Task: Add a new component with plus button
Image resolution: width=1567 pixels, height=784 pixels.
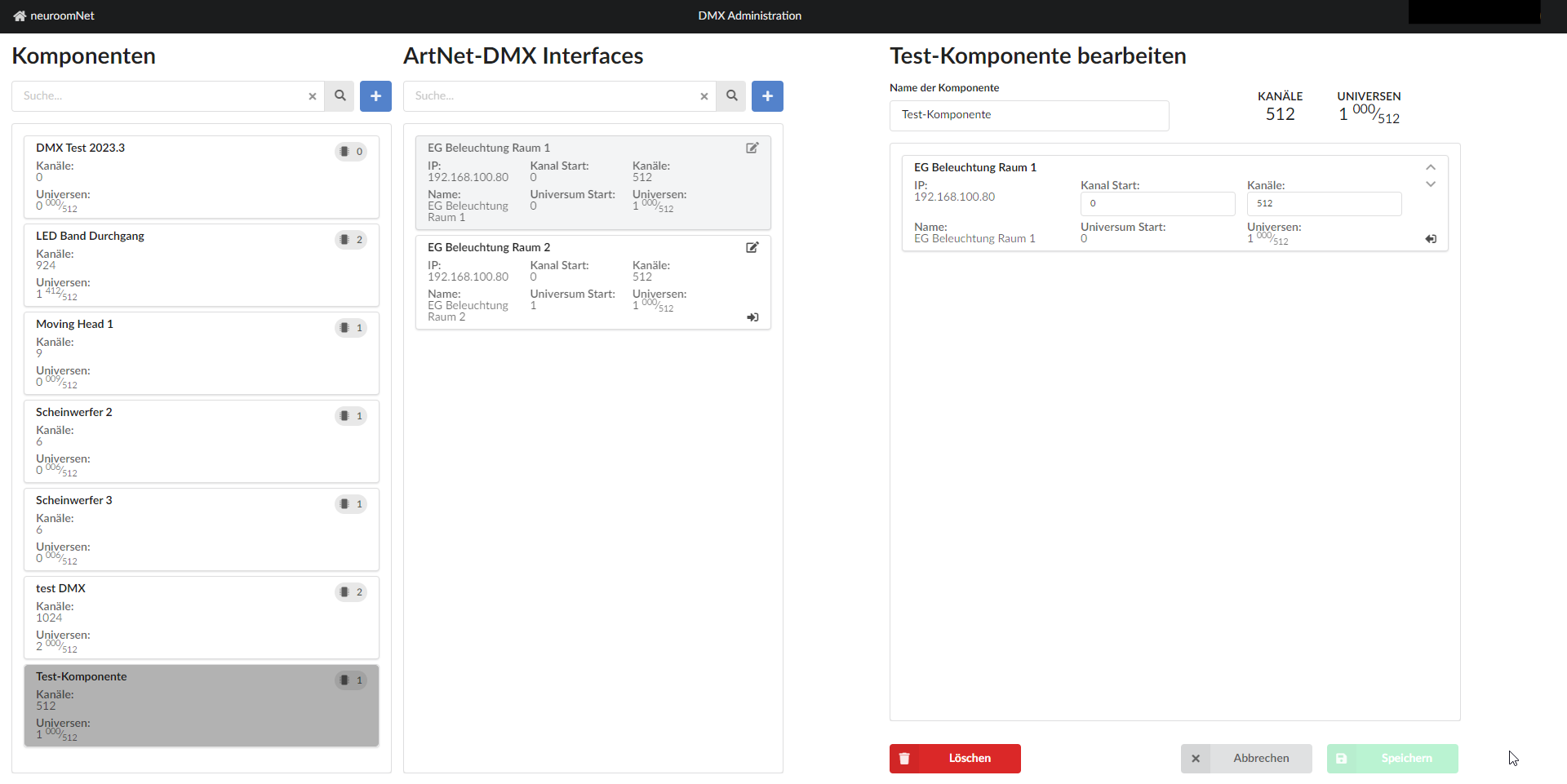Action: click(375, 96)
